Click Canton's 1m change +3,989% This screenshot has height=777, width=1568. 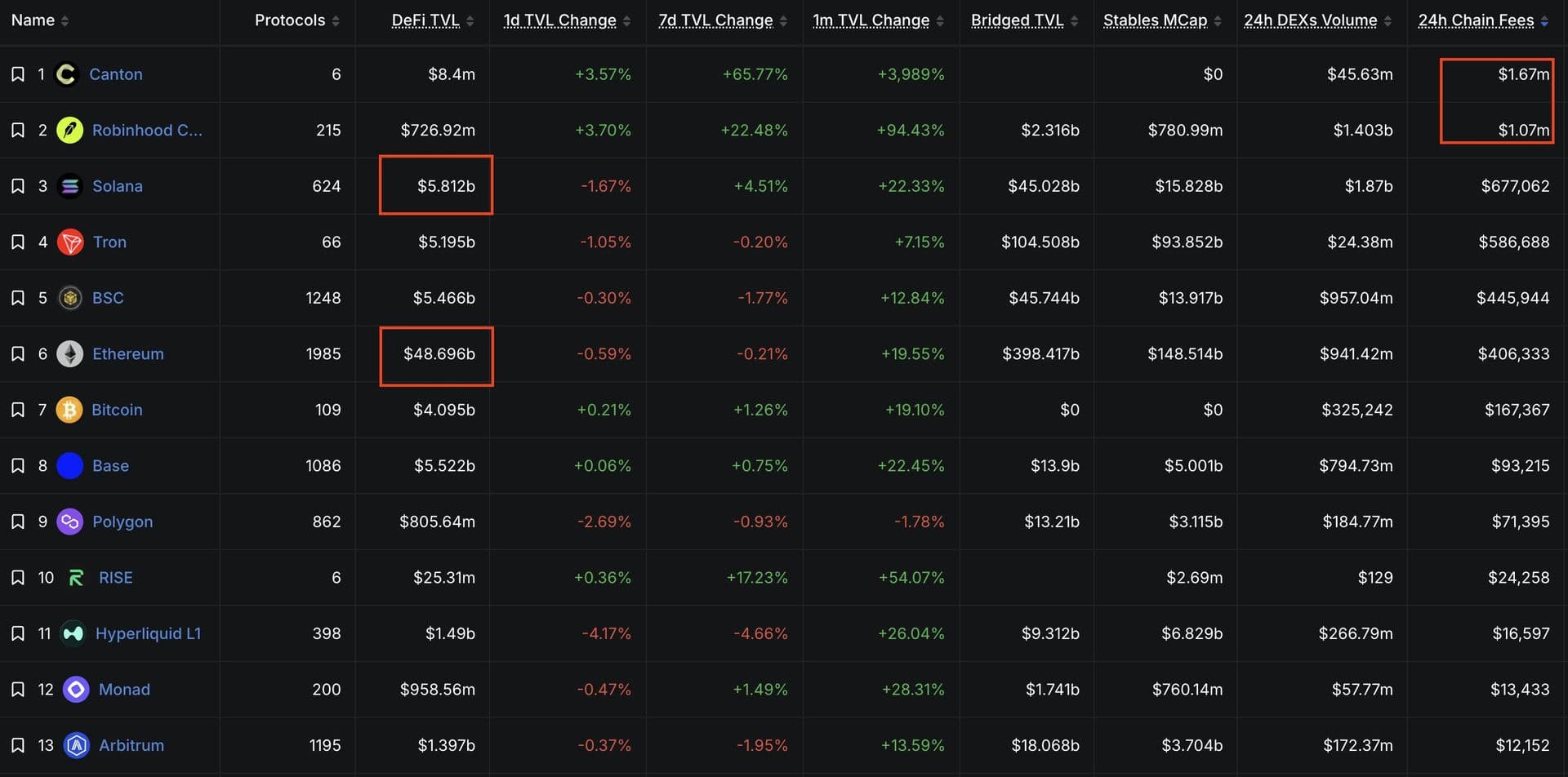point(911,74)
